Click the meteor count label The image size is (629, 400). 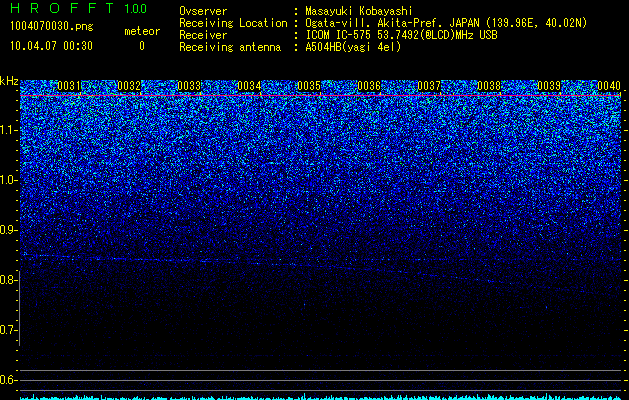click(142, 31)
